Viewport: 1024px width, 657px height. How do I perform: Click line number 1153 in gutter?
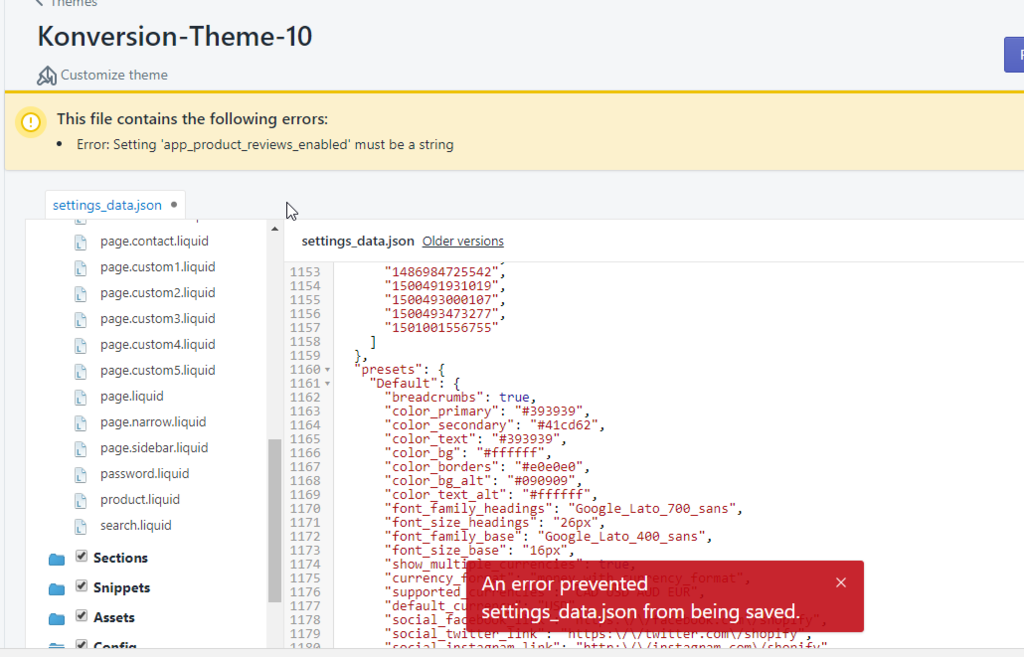point(305,272)
